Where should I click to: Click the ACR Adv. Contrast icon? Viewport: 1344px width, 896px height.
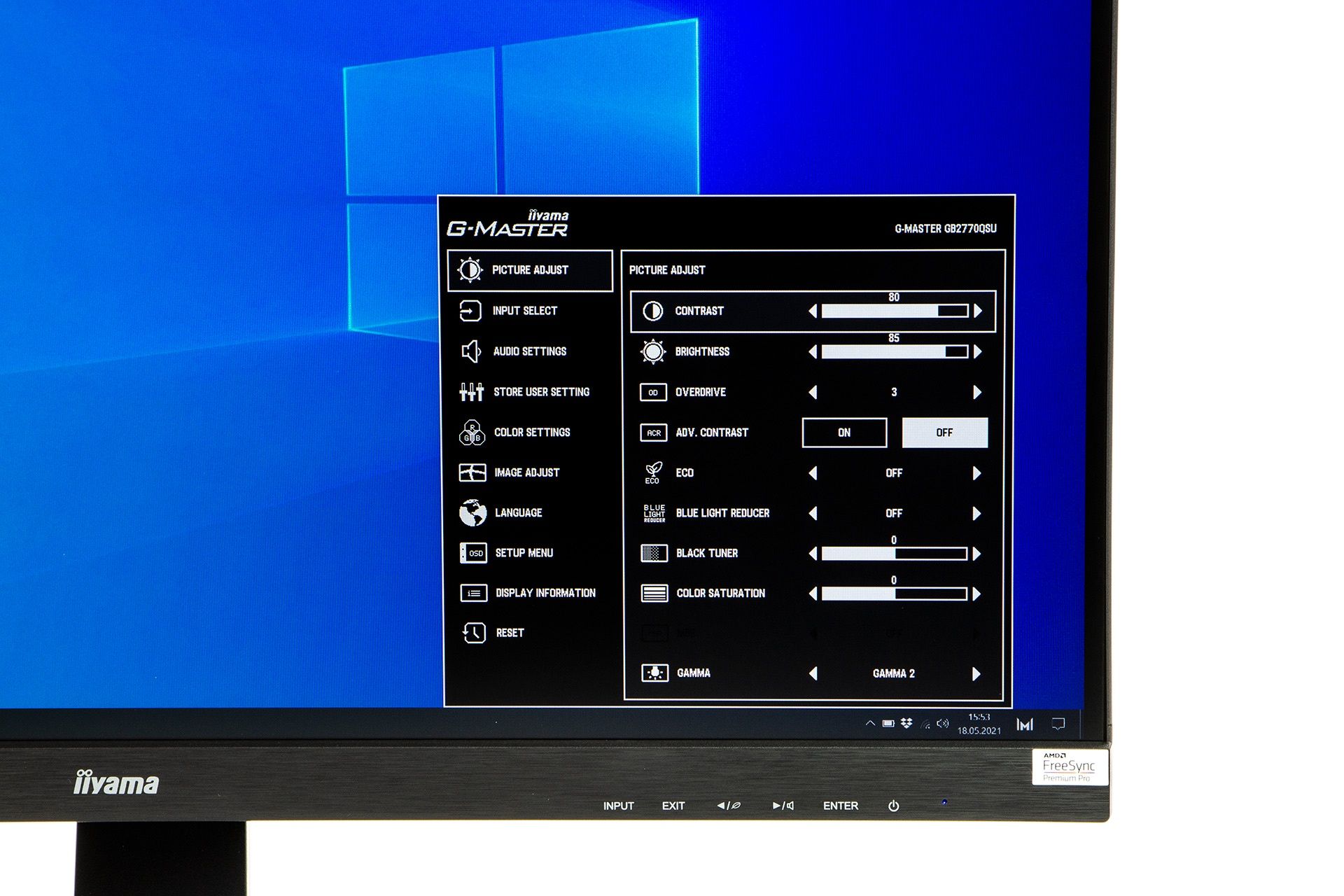[x=654, y=433]
